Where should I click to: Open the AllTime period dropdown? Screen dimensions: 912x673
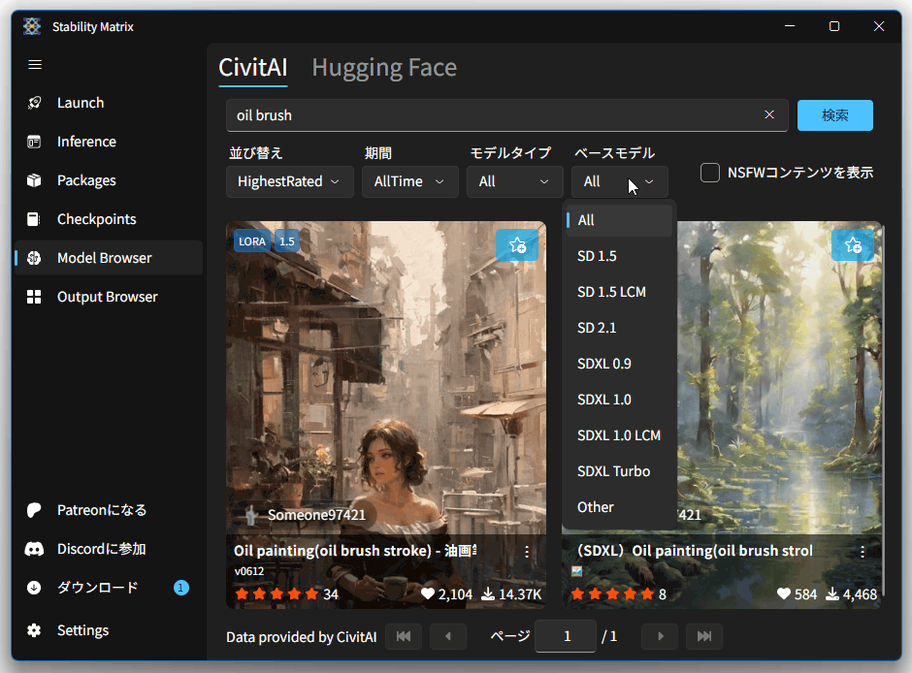point(410,182)
